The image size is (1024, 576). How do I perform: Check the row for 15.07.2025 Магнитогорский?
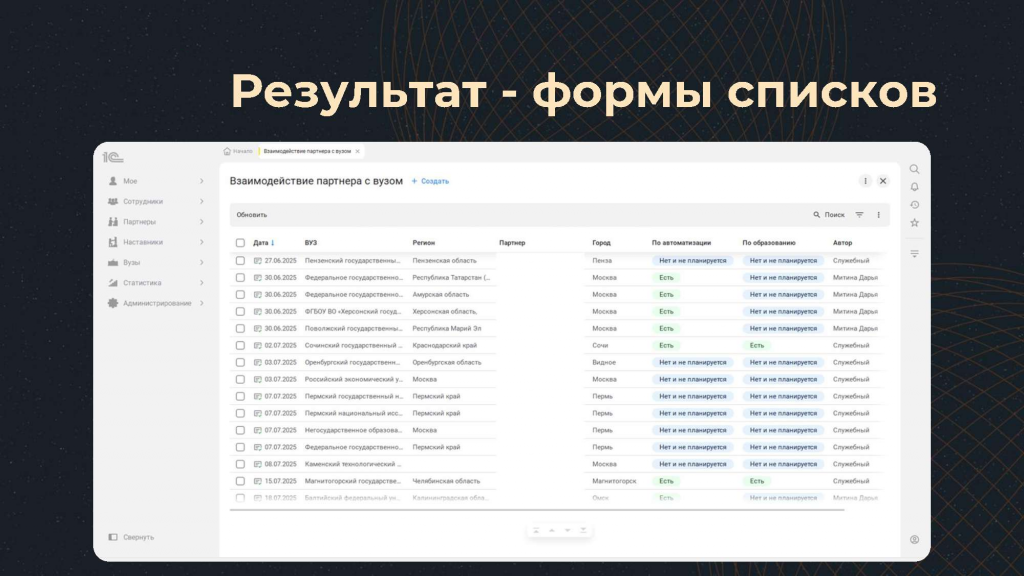point(240,481)
